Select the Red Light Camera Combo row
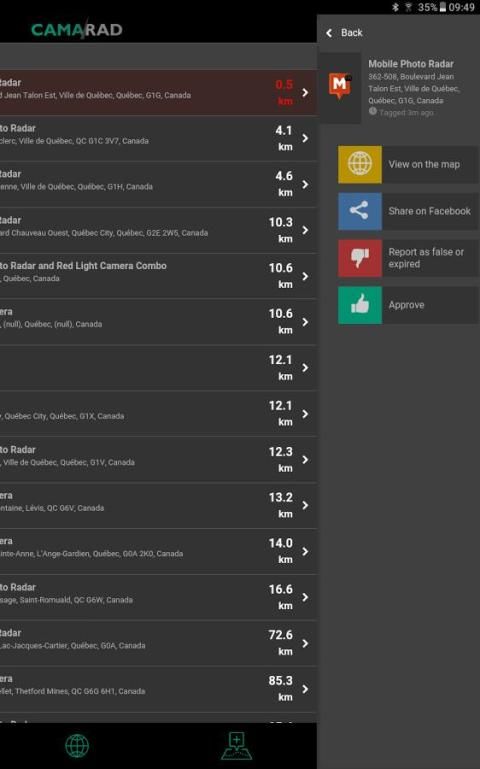This screenshot has width=480, height=769. [158, 276]
